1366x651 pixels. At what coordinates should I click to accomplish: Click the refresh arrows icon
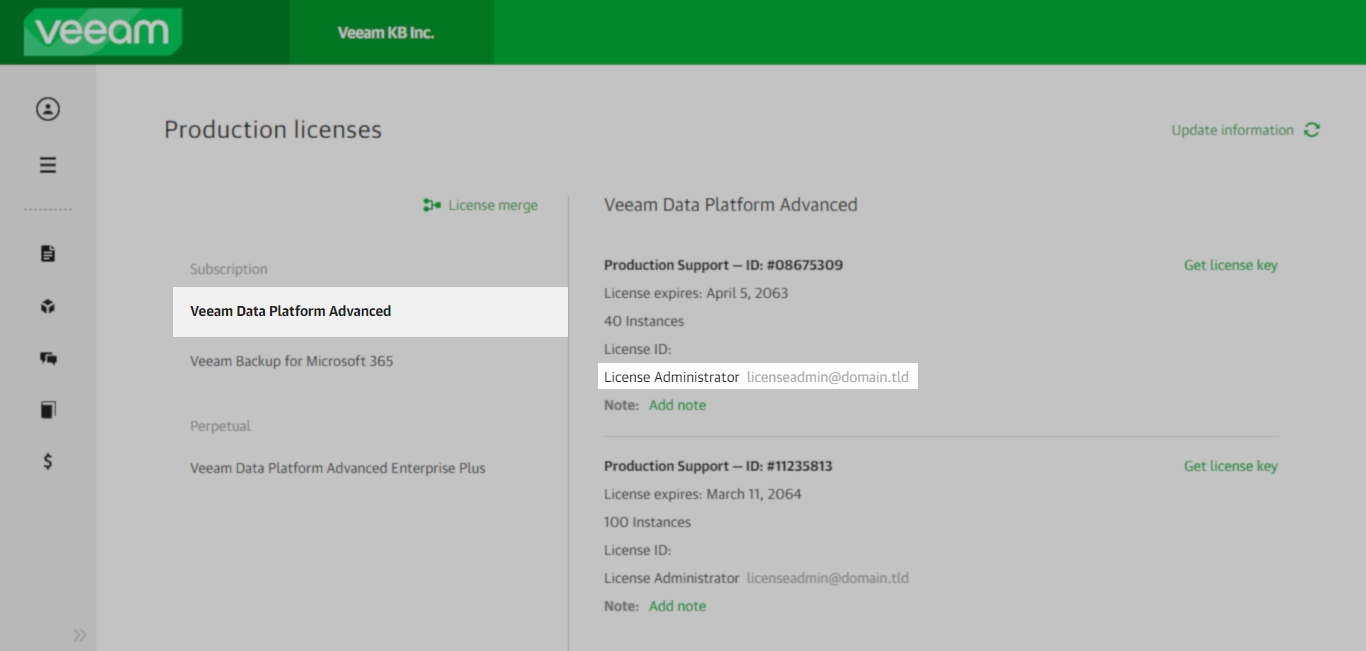(x=1312, y=130)
